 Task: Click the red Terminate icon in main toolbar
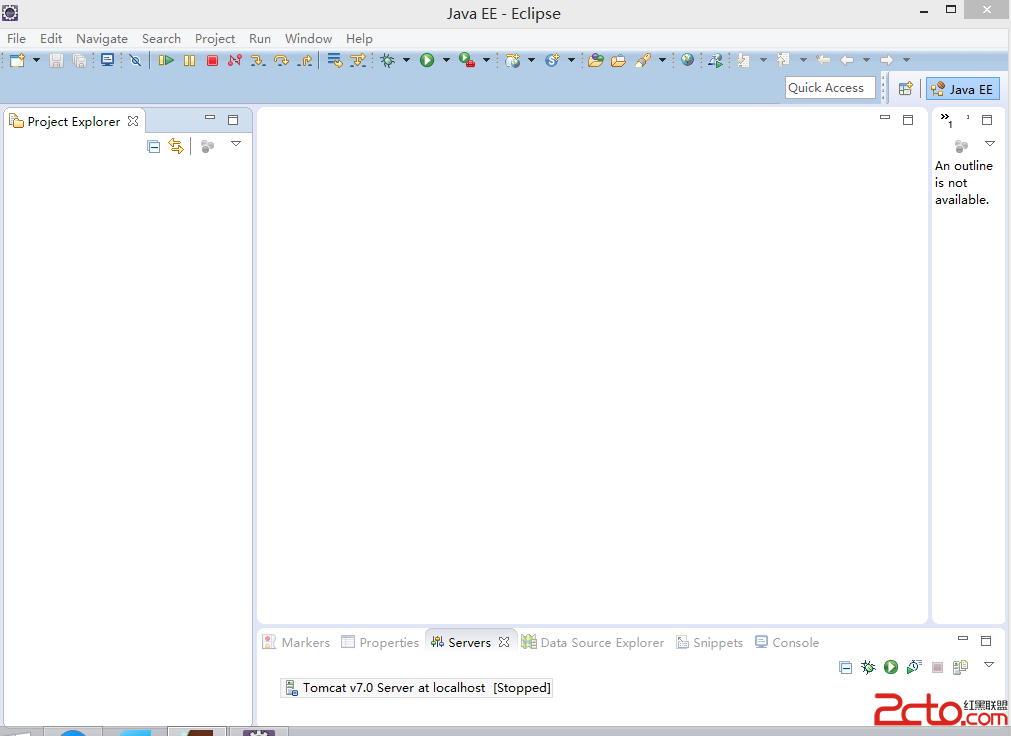pyautogui.click(x=212, y=61)
